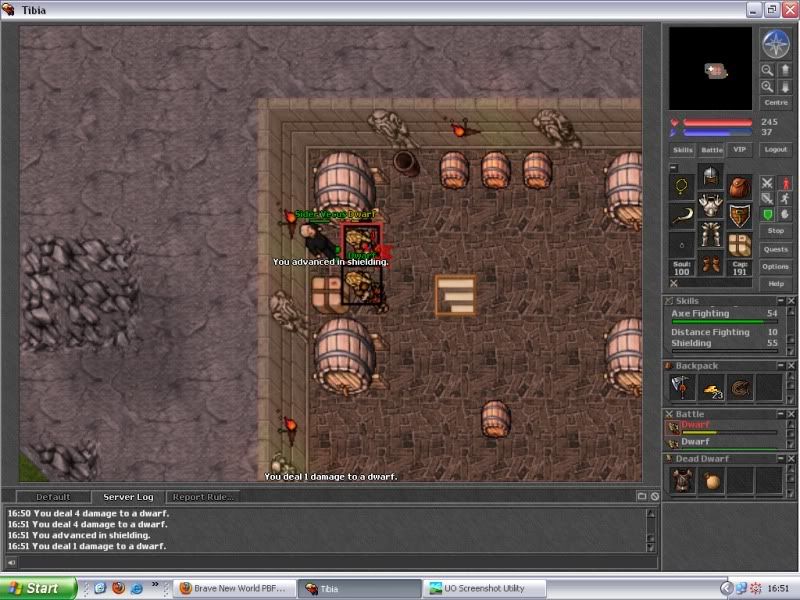Toggle the chat say volume button

pos(11,562)
